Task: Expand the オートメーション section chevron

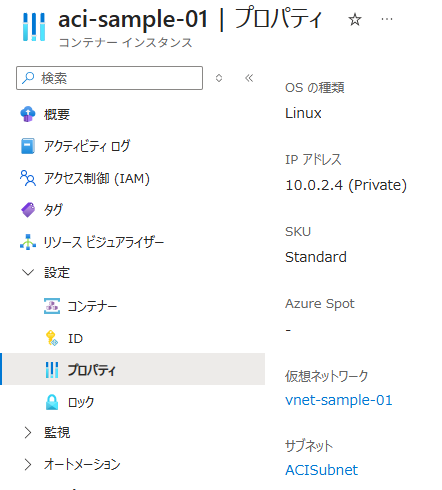Action: pos(28,464)
